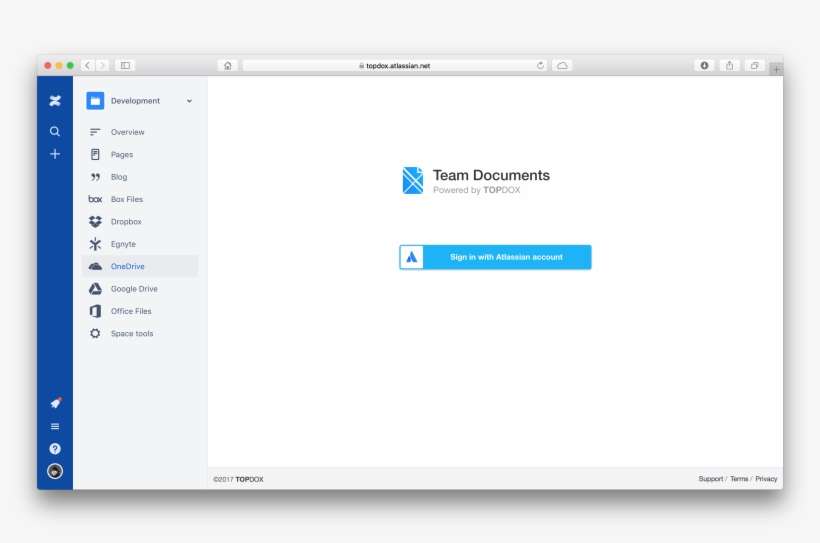Screen dimensions: 820x543
Task: Open the Safari downloads icon
Action: click(x=704, y=65)
